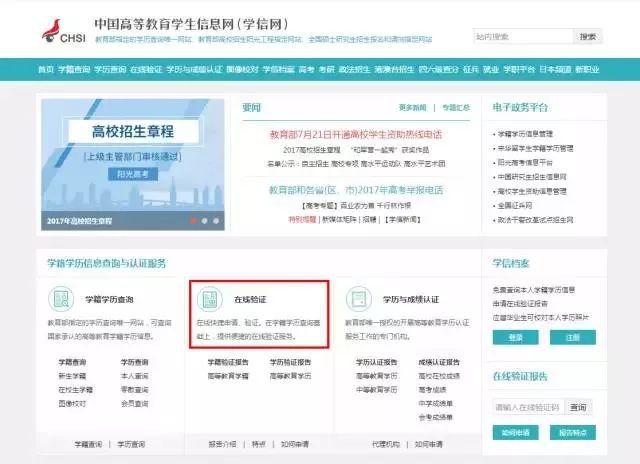Open 代理机构 footer link

(386, 444)
